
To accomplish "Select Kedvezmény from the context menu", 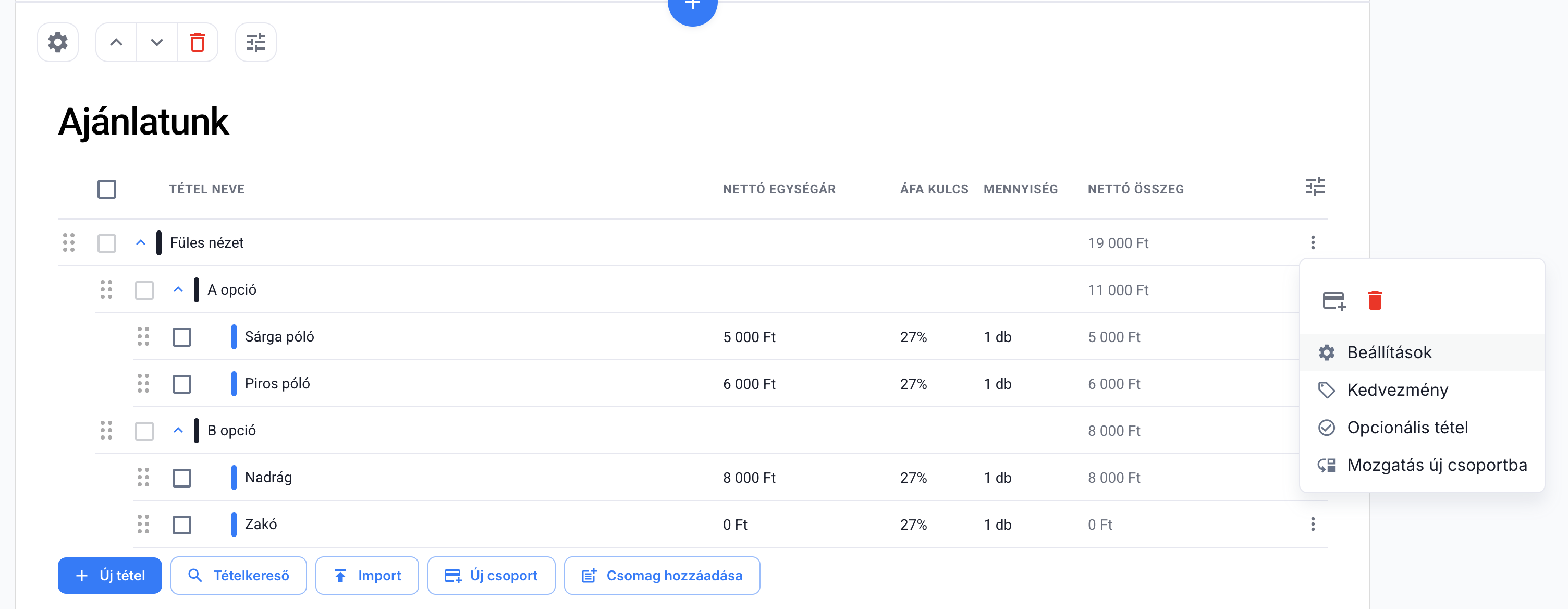I will tap(1397, 390).
